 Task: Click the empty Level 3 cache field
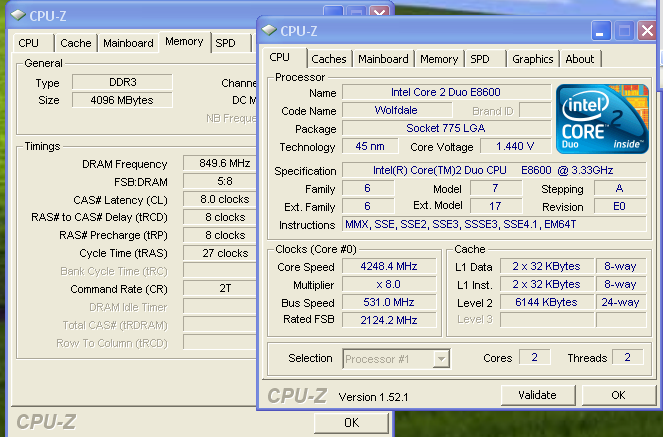[x=547, y=320]
